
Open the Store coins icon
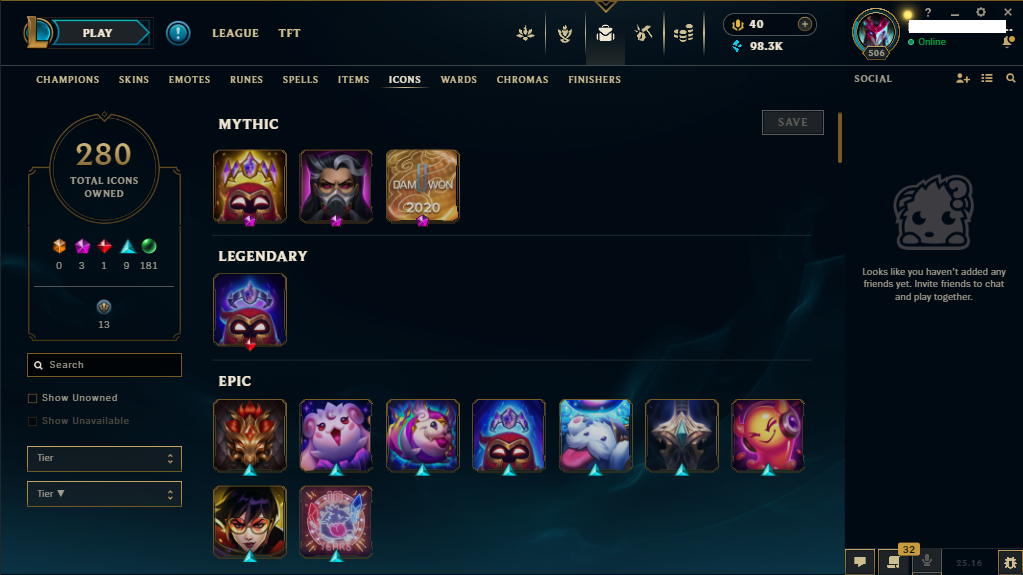683,33
